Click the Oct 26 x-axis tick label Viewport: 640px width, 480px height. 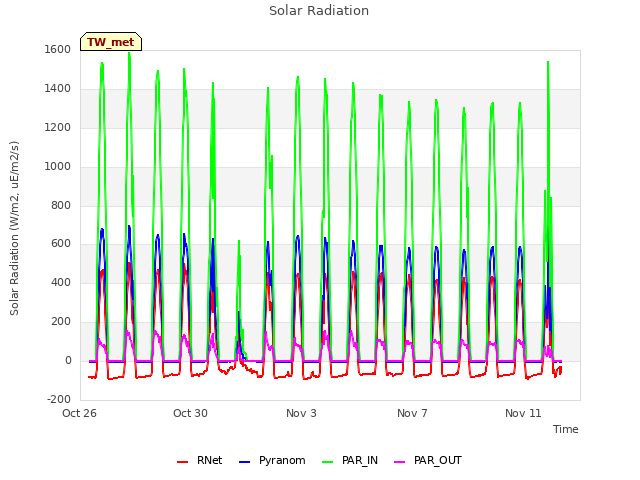(x=79, y=413)
